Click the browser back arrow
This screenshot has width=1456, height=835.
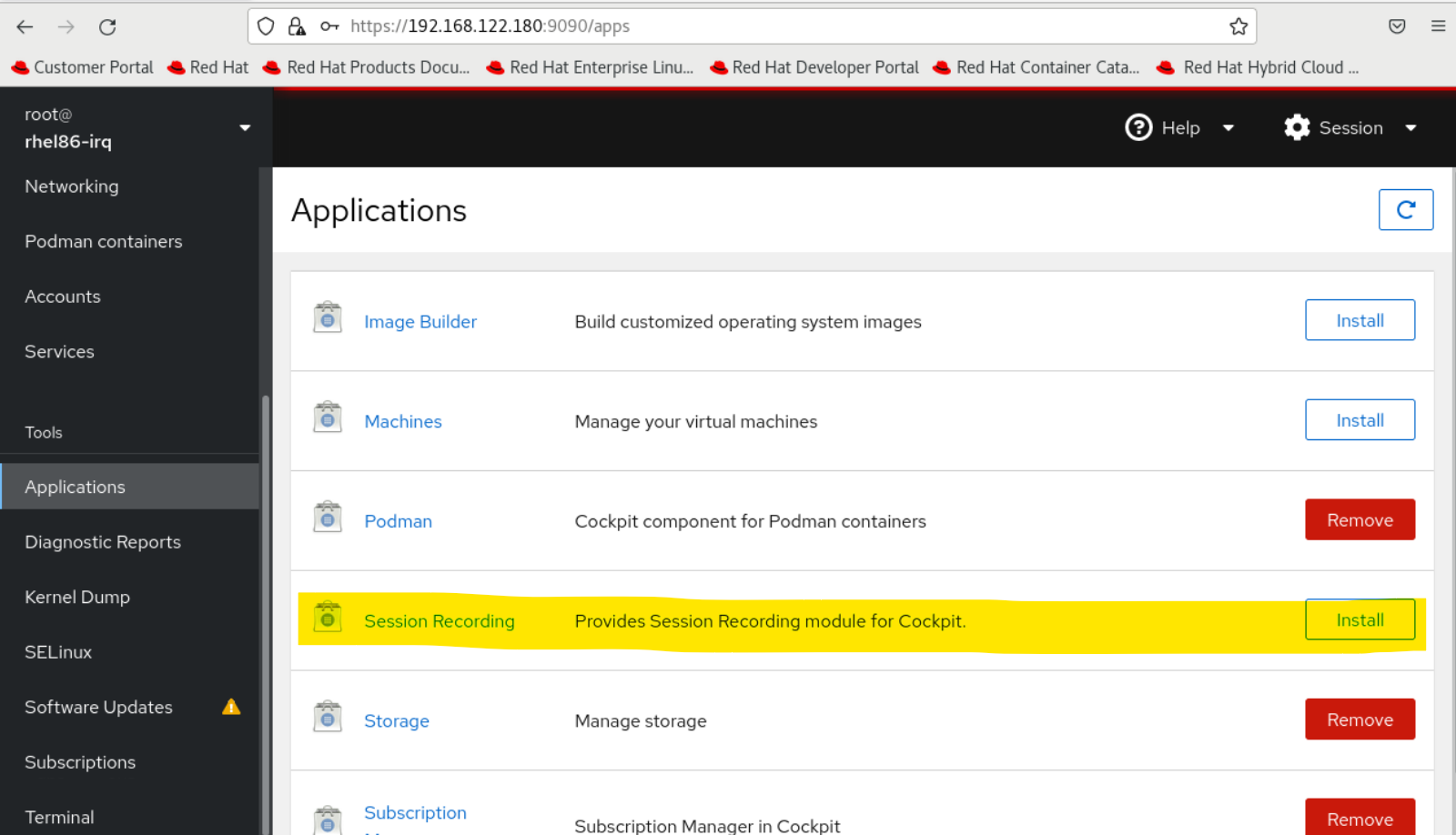point(25,26)
